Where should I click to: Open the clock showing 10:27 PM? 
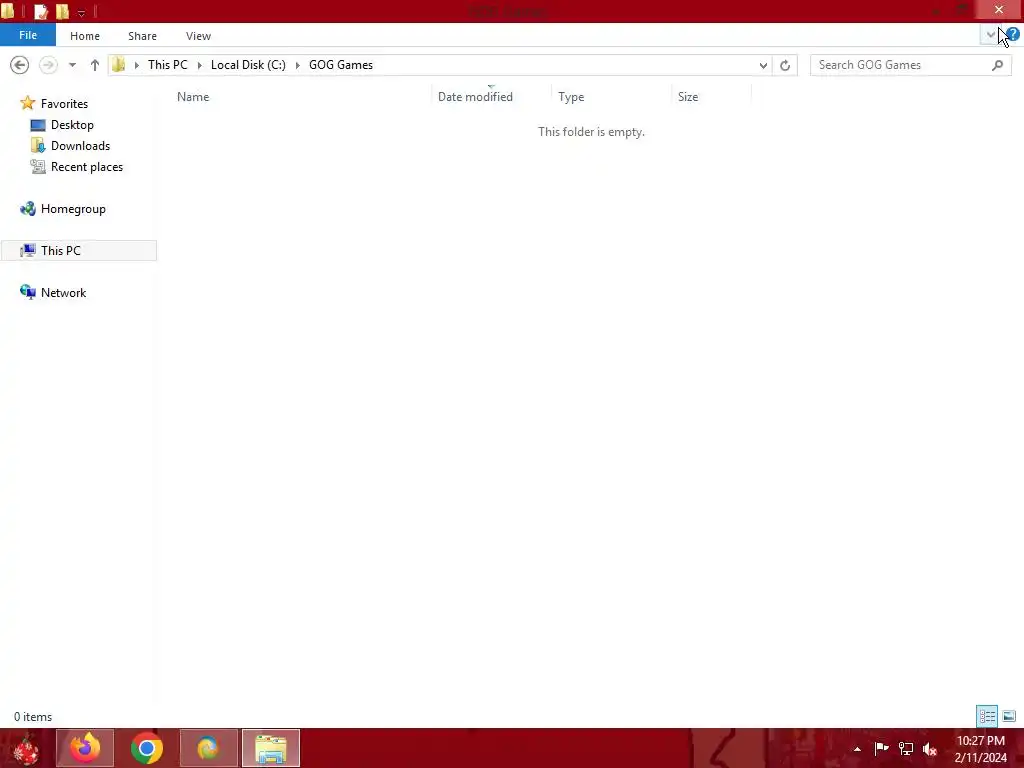click(980, 749)
